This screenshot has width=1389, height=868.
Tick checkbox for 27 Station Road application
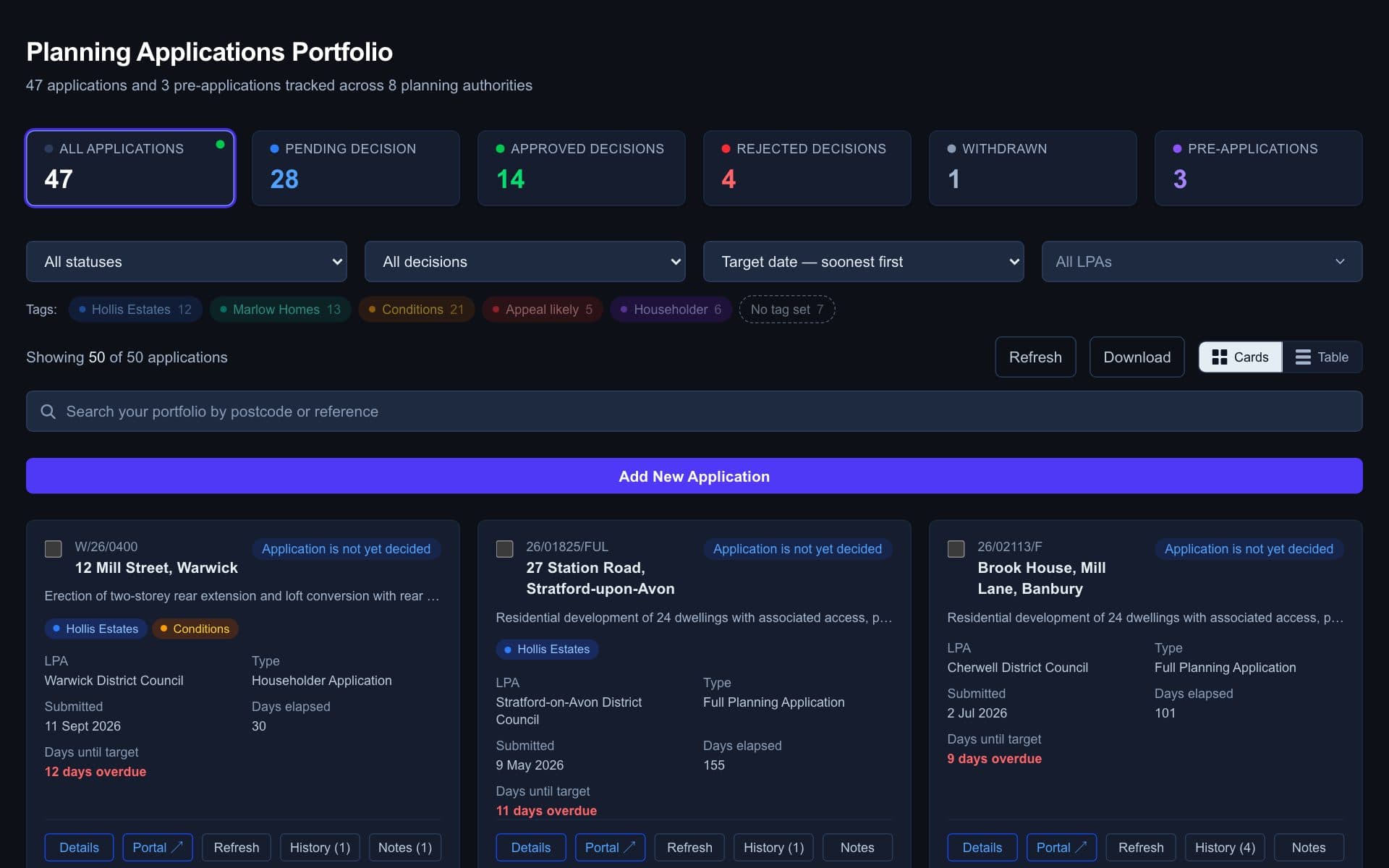(x=504, y=549)
